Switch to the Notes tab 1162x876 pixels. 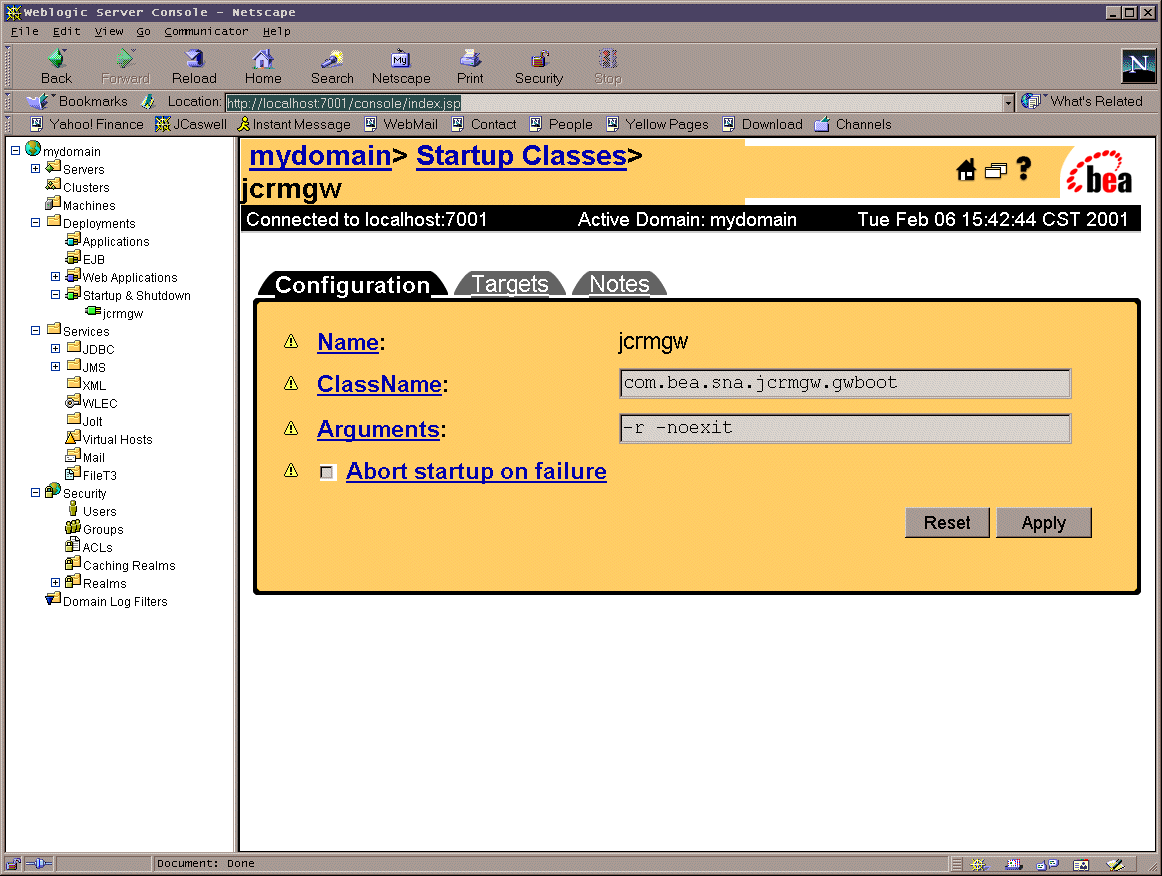coord(619,284)
